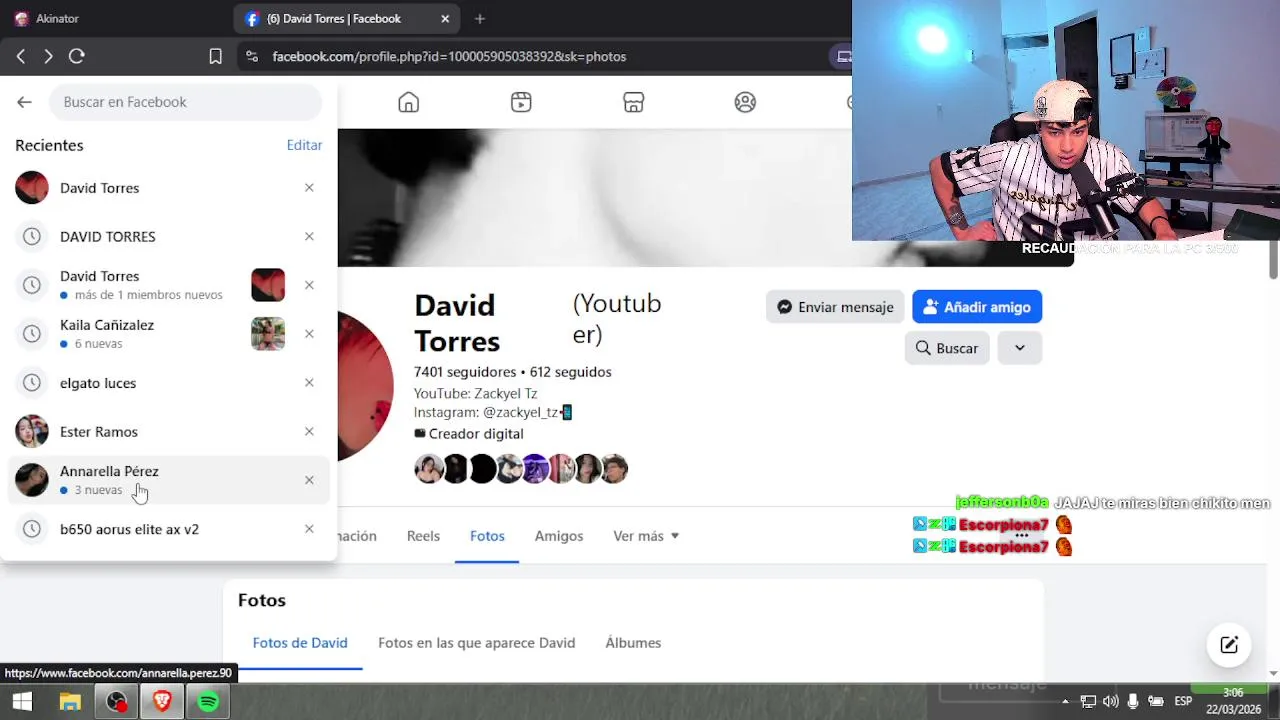Remove elgato luces from recents
1280x720 pixels.
309,383
